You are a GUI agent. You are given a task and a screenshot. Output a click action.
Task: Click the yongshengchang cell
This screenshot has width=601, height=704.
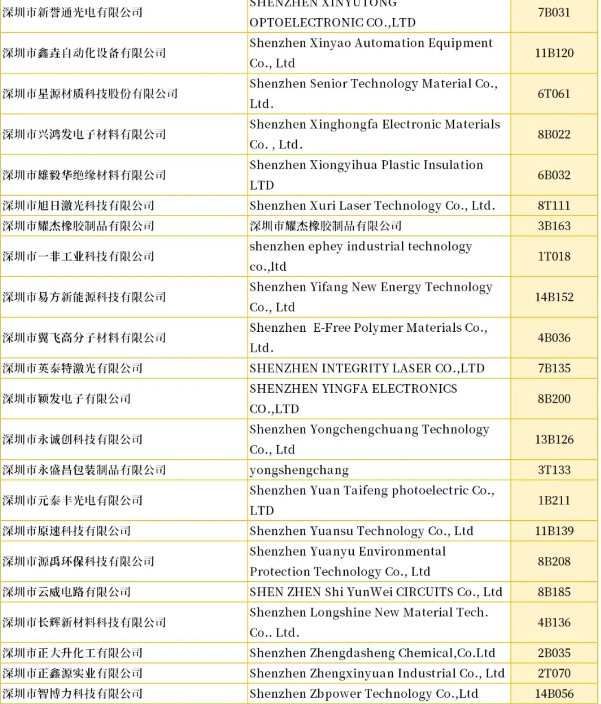pyautogui.click(x=299, y=470)
